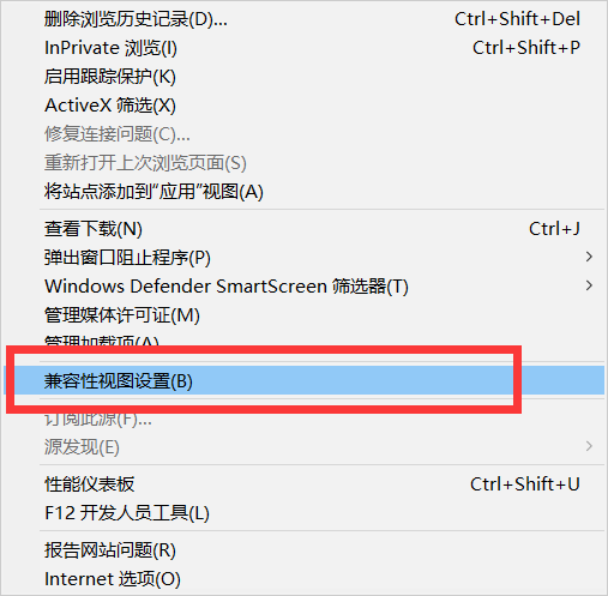Click Windows Defender SmartScreen 筛选器 label
This screenshot has height=597, width=609.
[226, 286]
